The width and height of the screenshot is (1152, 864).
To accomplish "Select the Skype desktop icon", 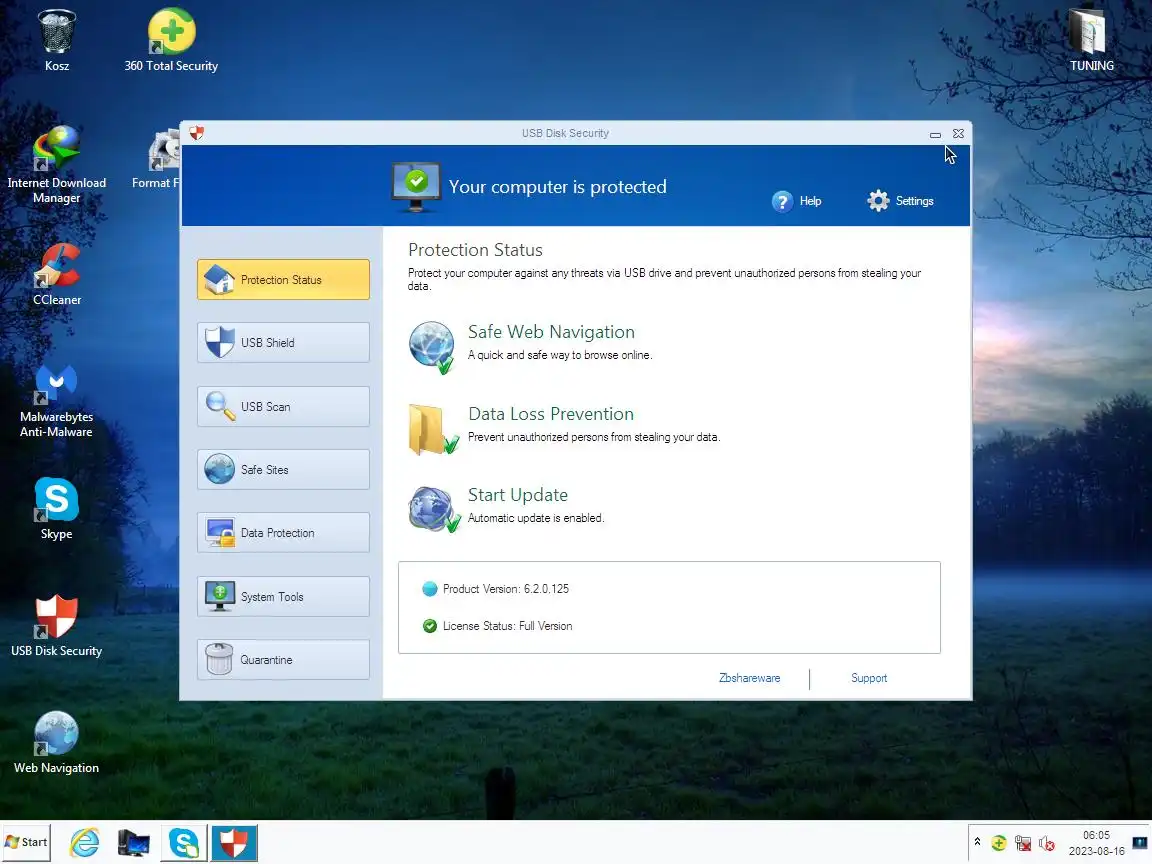I will [57, 508].
